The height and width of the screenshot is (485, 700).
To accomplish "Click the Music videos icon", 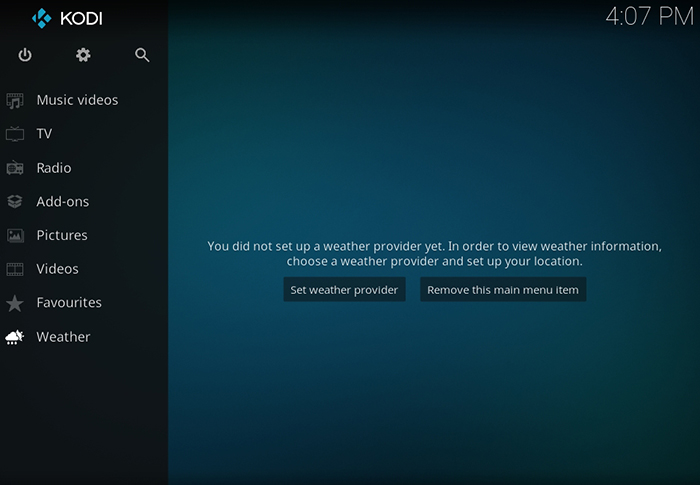I will (15, 100).
